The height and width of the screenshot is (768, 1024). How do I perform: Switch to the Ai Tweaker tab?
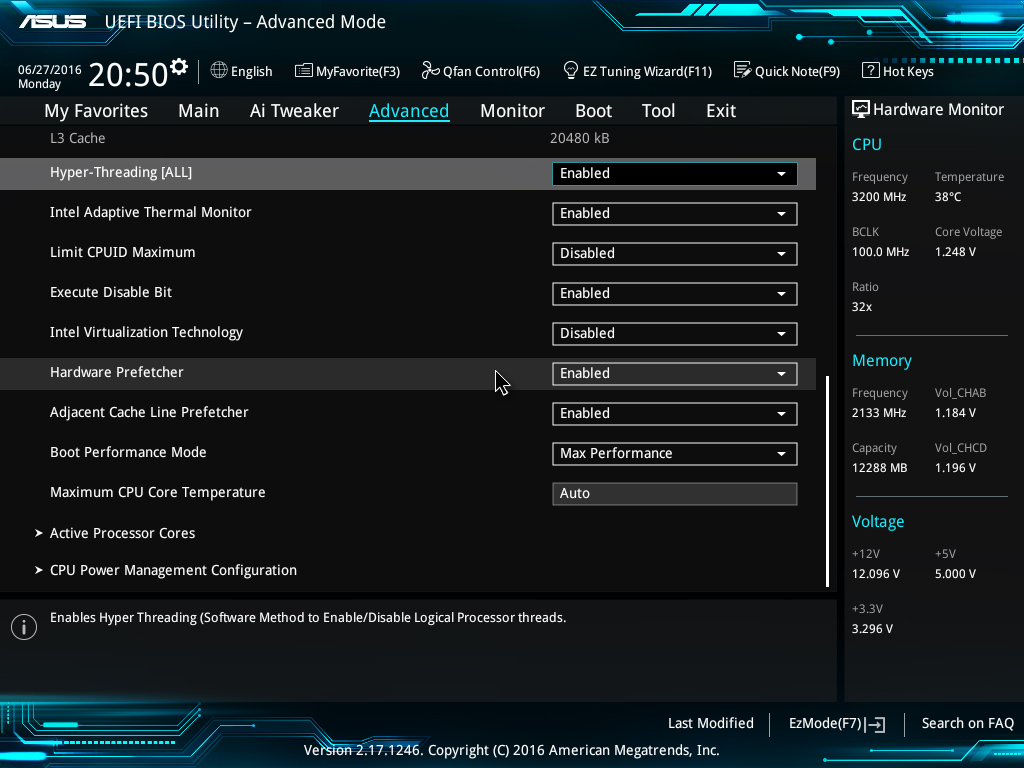coord(294,111)
